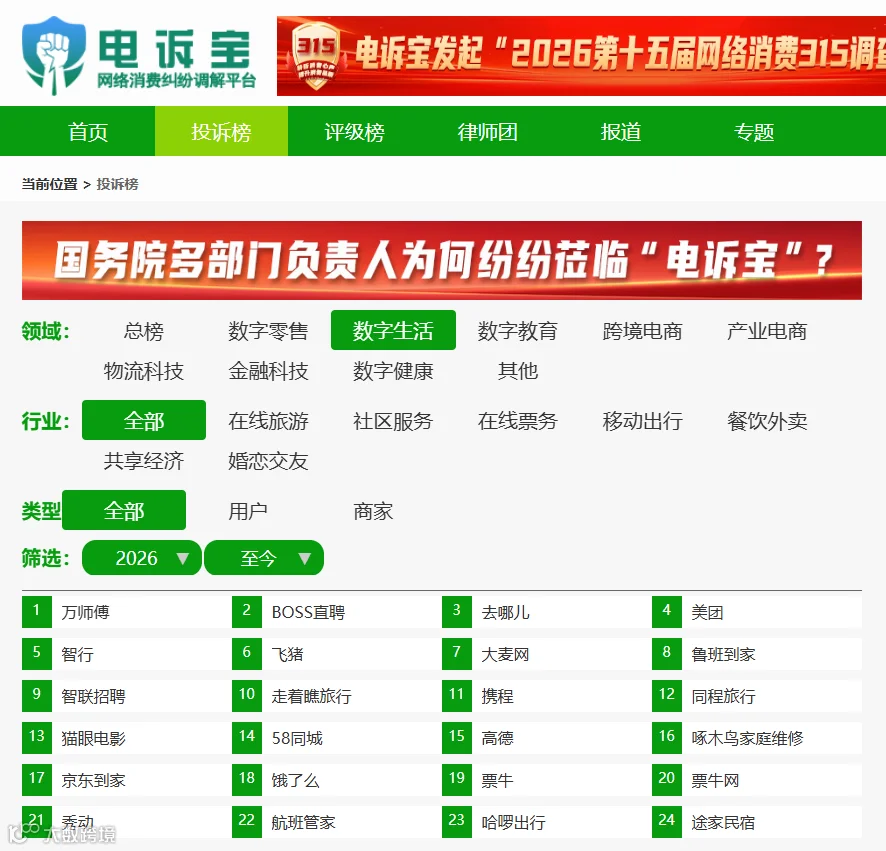Open rank 10 entry 走着瞧旅行
Viewport: 886px width, 851px height.
coord(311,696)
